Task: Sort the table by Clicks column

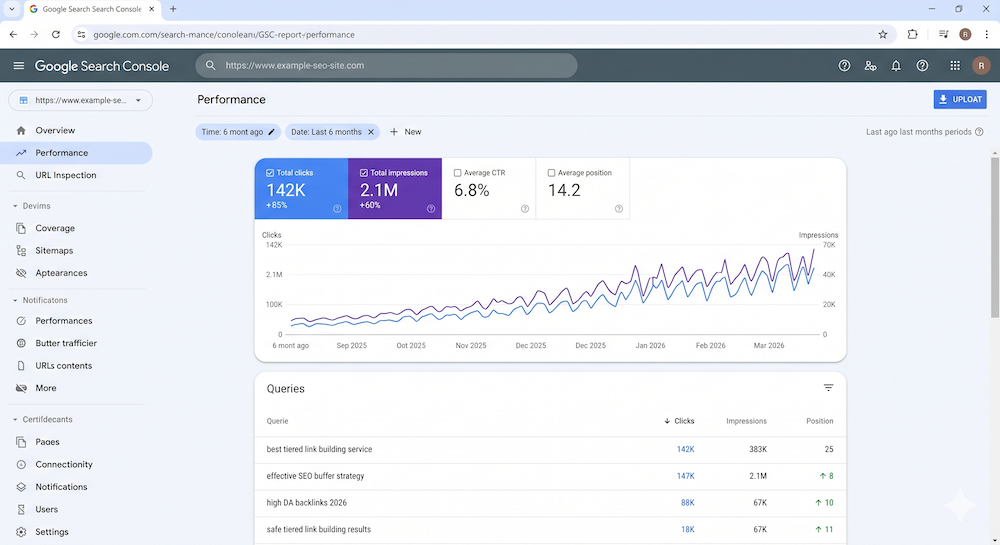Action: tap(679, 421)
